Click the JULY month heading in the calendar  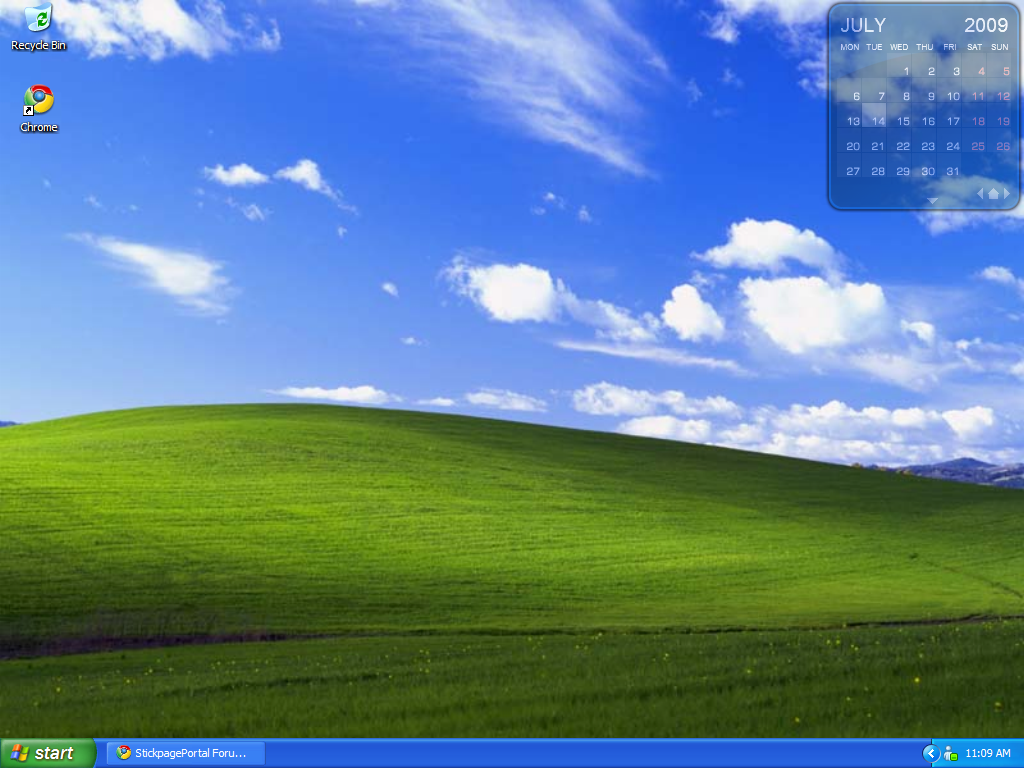[863, 25]
